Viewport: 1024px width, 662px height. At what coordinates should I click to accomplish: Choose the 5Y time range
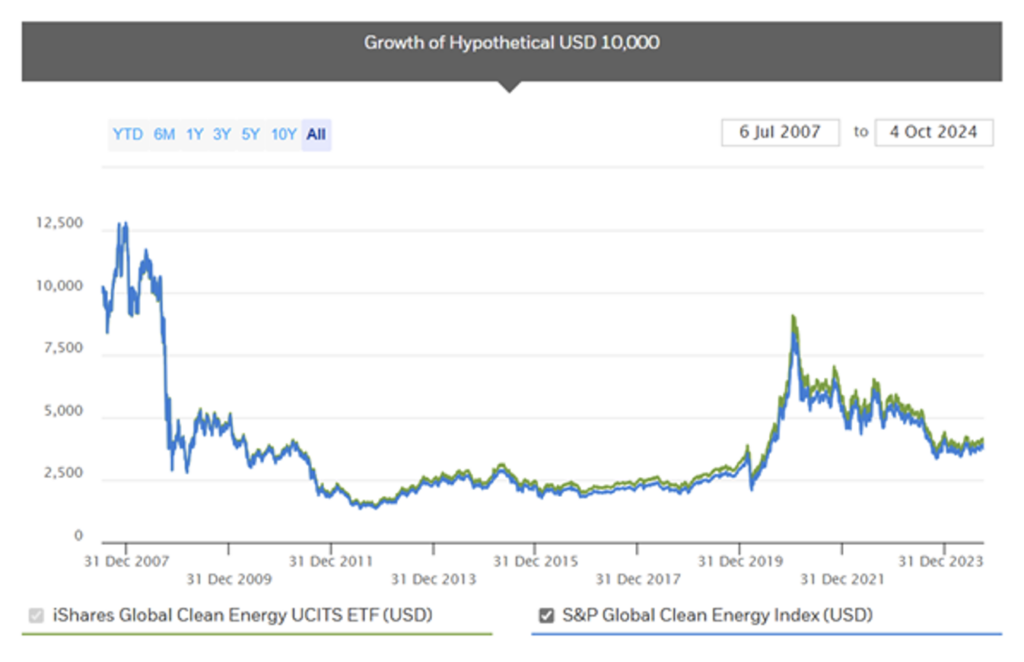point(250,134)
